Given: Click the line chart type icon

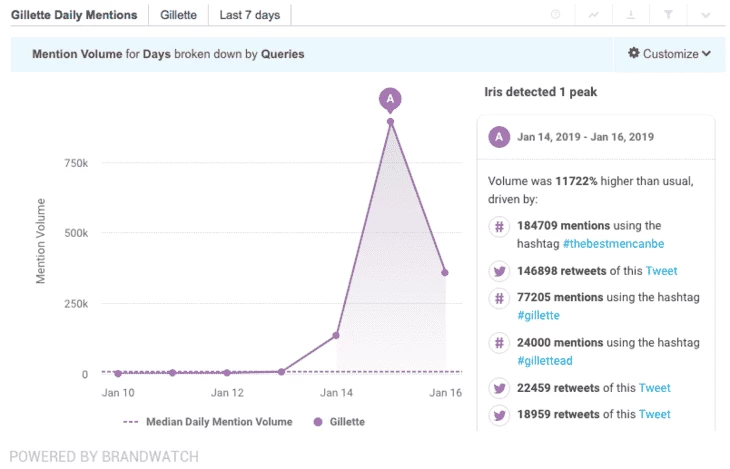Looking at the screenshot, I should (593, 15).
